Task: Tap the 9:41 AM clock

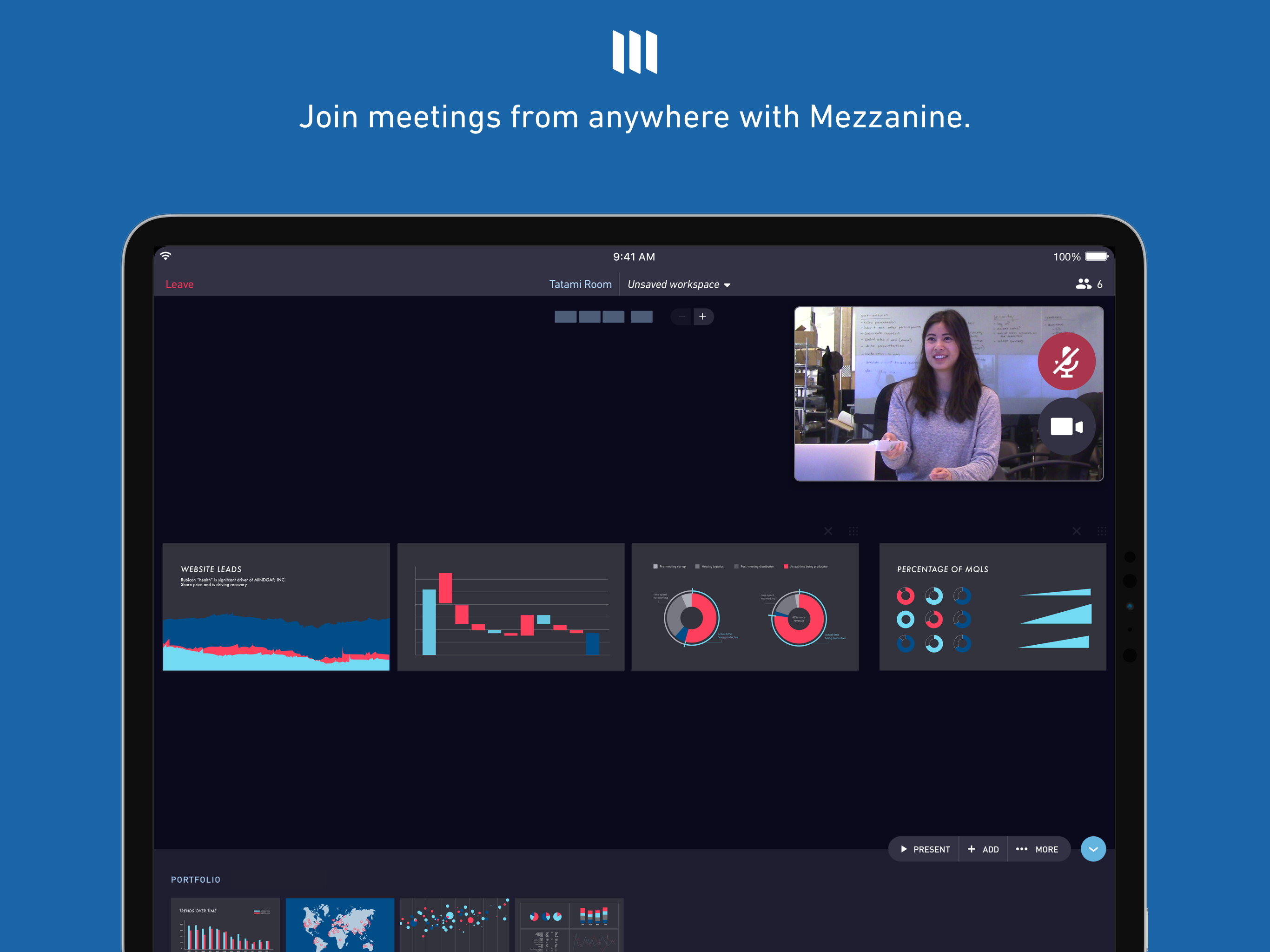Action: 634,257
